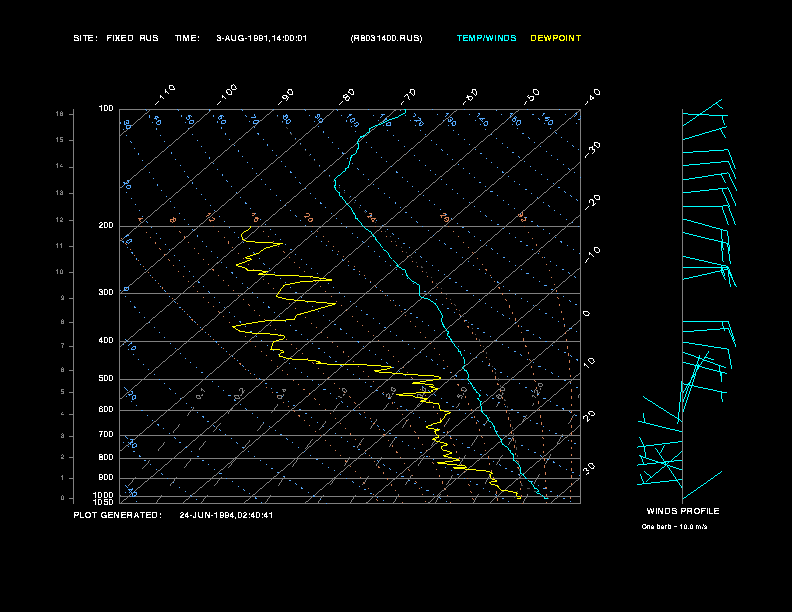Click the white -20 temperature label on right edge
The image size is (792, 612).
pos(592,202)
